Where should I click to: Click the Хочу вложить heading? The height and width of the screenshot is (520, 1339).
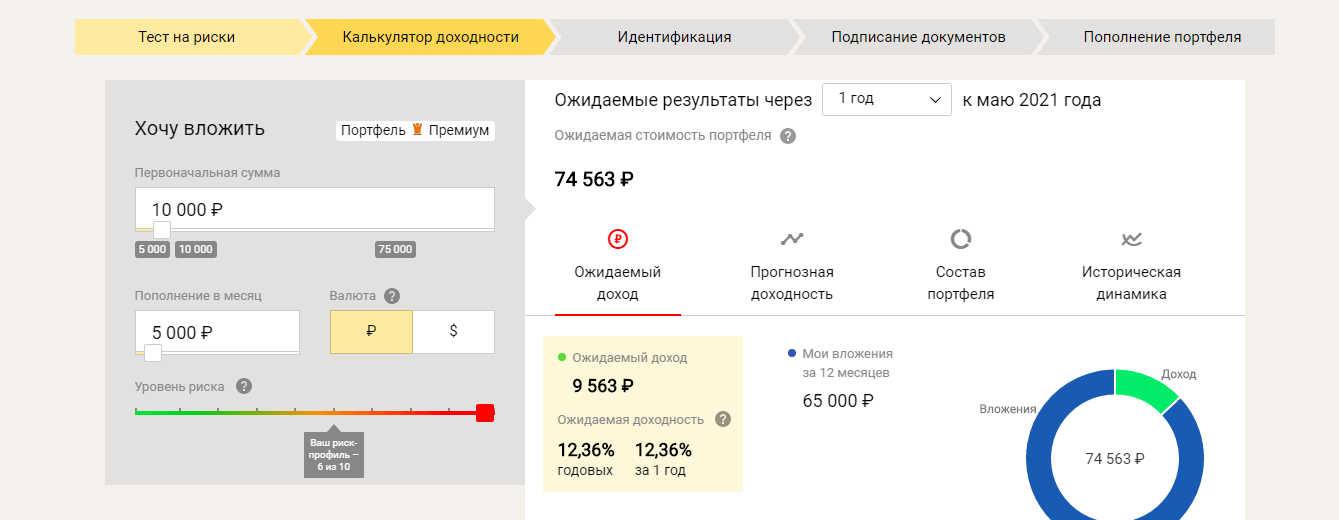point(200,129)
